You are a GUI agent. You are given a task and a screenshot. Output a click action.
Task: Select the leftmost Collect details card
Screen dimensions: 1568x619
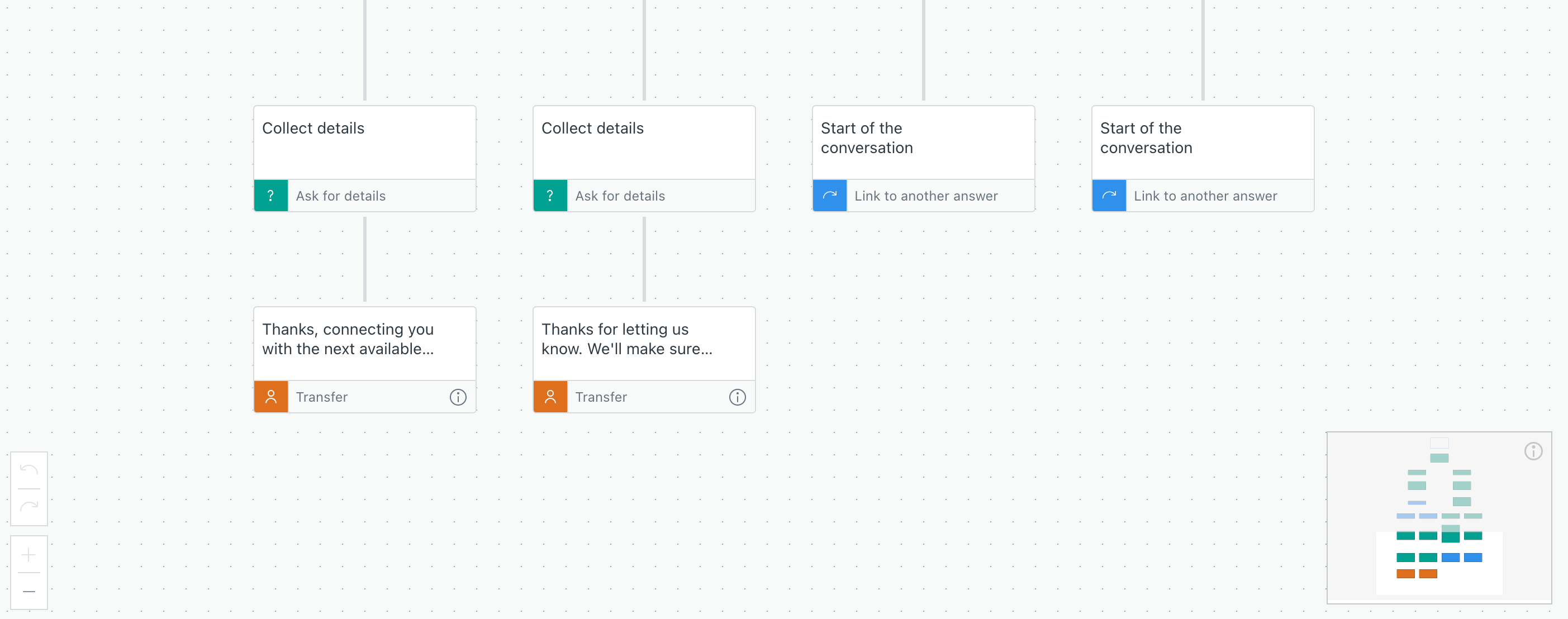[364, 142]
